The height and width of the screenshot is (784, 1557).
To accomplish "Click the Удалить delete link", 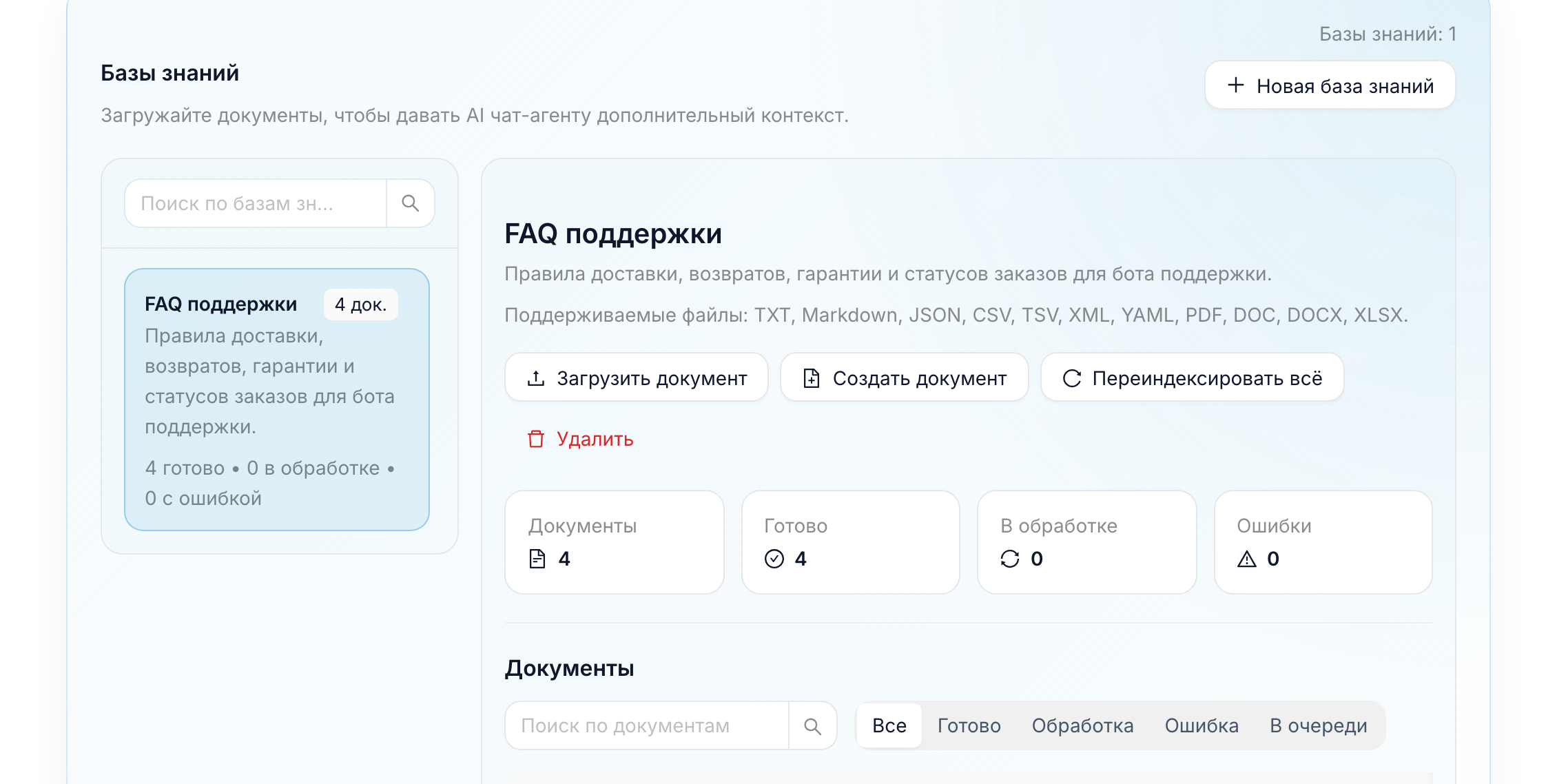I will (x=580, y=439).
